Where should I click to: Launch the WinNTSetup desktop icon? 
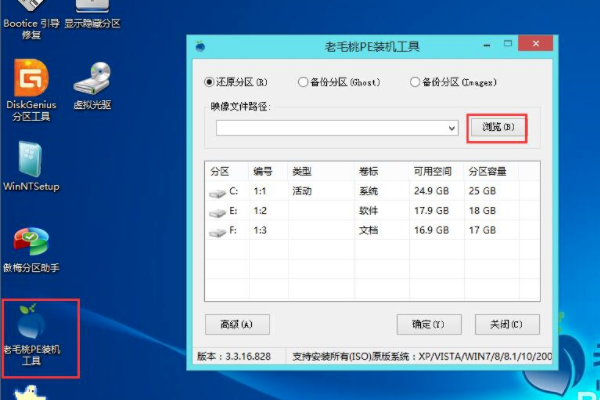tap(31, 166)
